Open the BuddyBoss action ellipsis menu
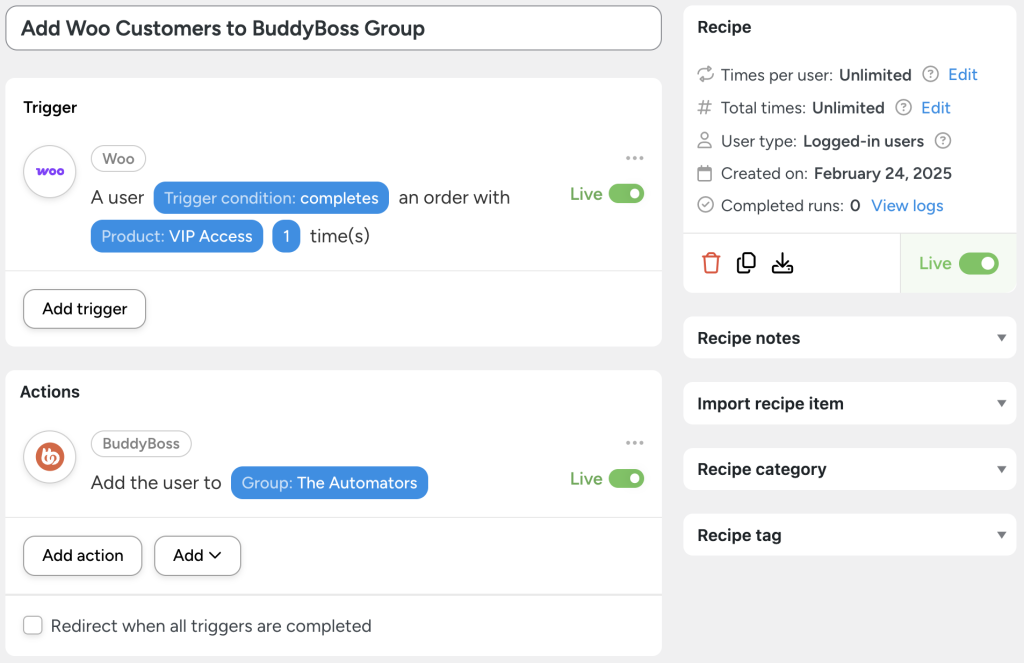1024x663 pixels. click(x=634, y=443)
